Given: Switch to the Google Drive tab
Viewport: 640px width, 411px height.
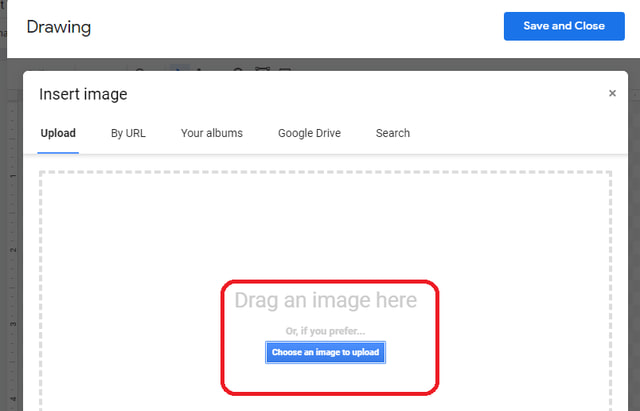Looking at the screenshot, I should (x=309, y=133).
